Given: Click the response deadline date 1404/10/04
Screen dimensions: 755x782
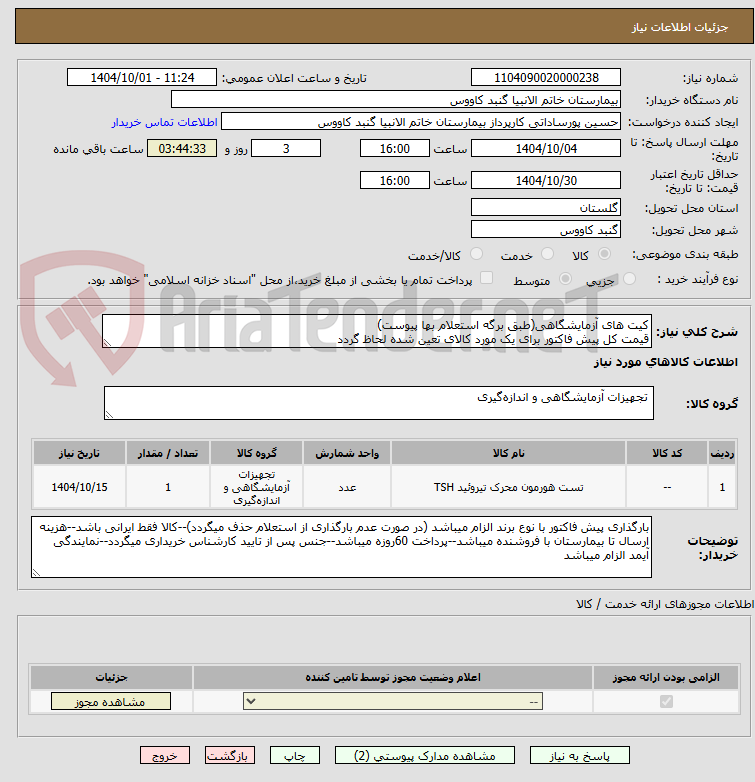Looking at the screenshot, I should [546, 149].
